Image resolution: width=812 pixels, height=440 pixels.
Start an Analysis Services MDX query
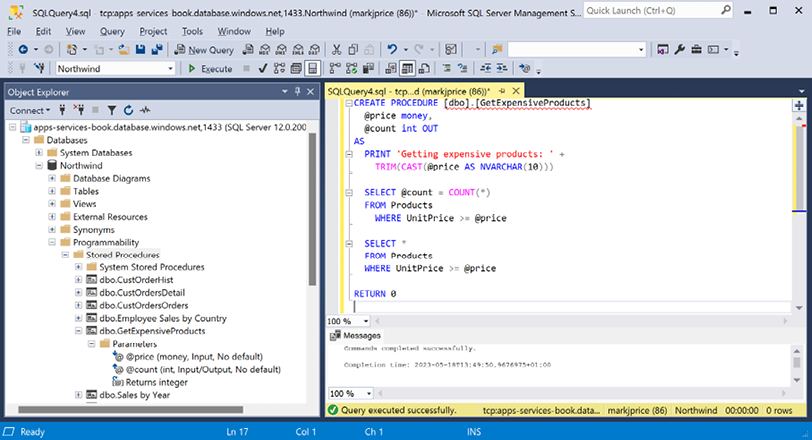pos(265,50)
